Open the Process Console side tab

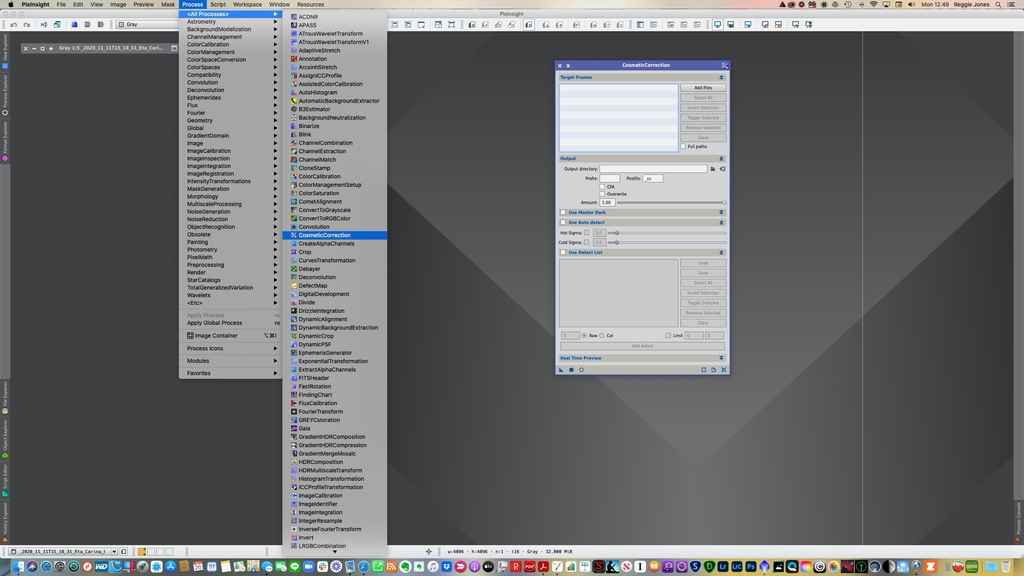point(1018,522)
